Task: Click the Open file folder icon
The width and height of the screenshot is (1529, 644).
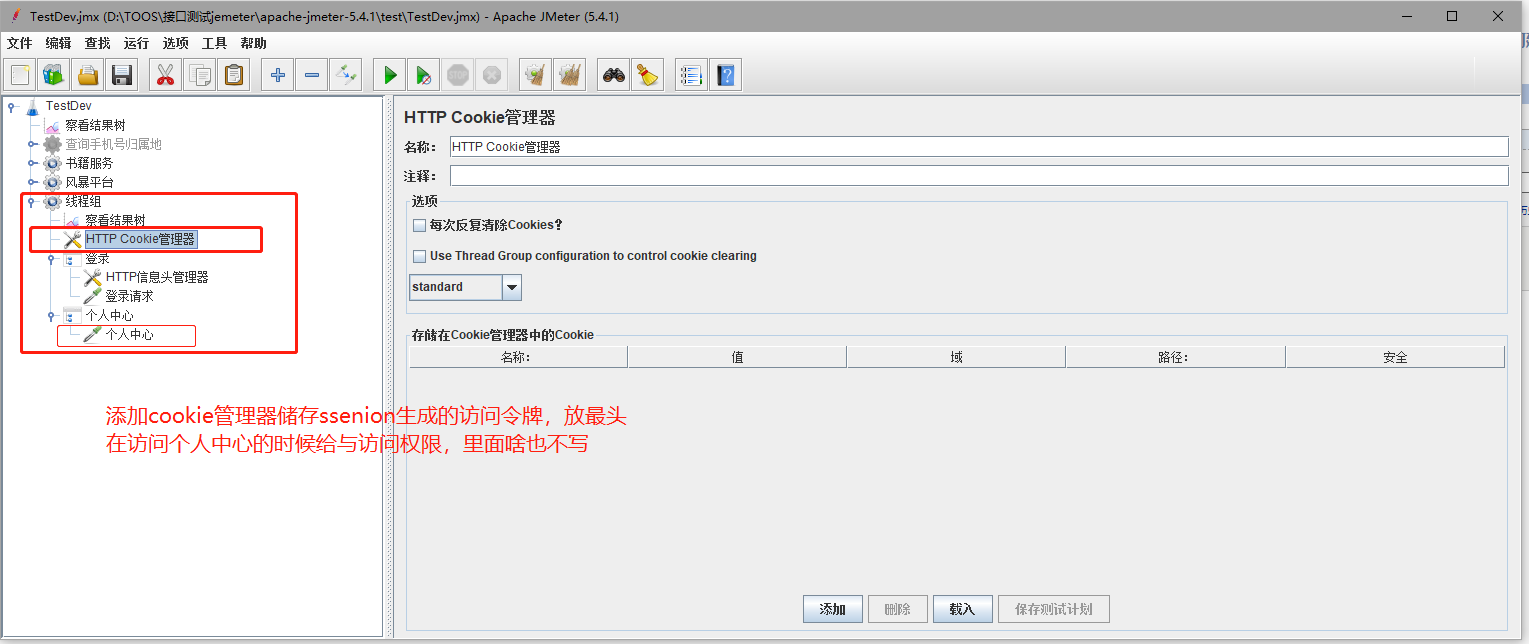Action: coord(89,74)
